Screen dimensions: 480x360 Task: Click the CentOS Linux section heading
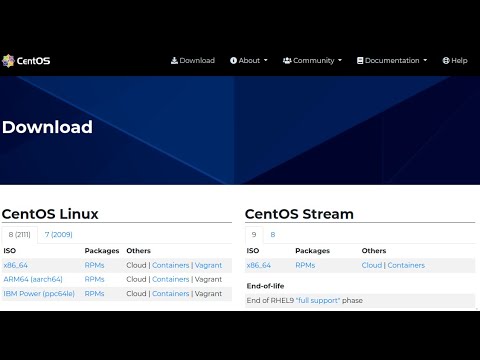click(50, 214)
